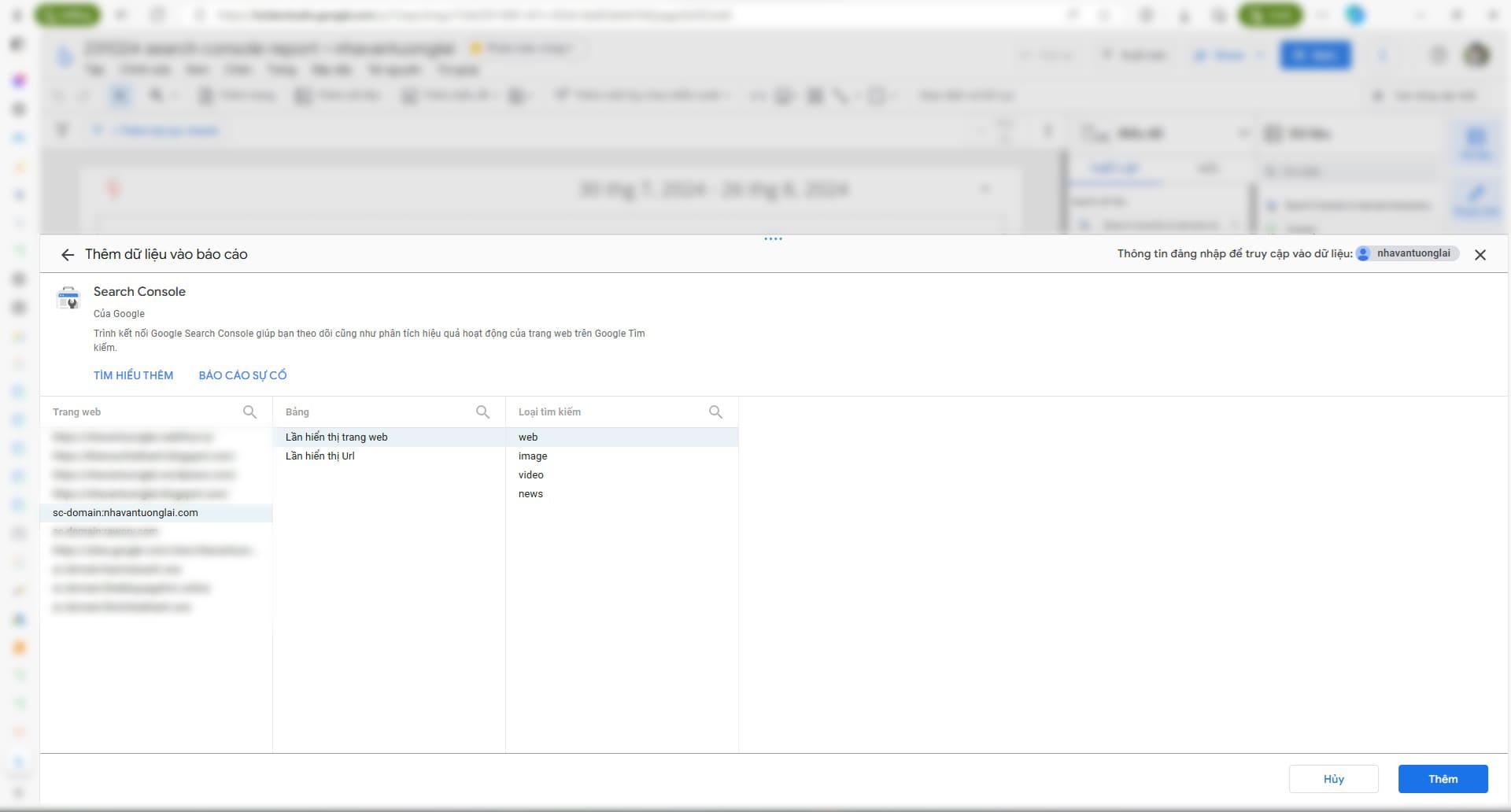Search in the Trang web column

click(249, 412)
